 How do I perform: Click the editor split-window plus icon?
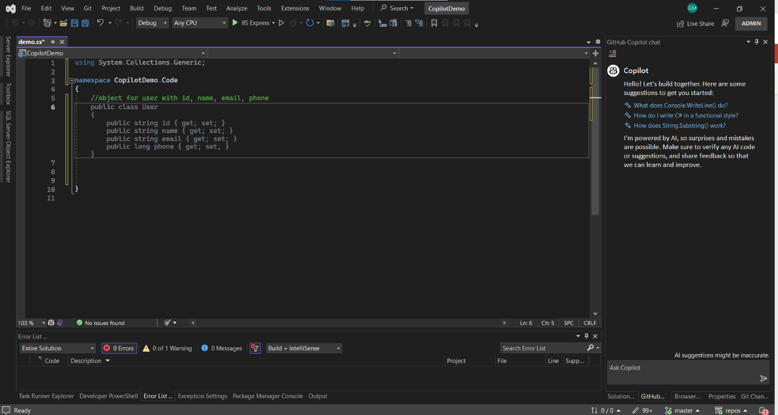point(595,53)
